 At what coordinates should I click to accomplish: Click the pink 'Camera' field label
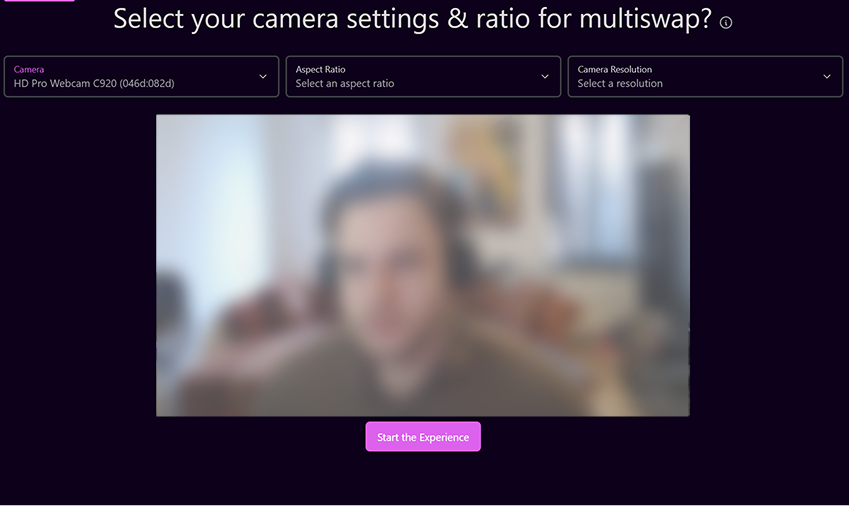coord(29,69)
